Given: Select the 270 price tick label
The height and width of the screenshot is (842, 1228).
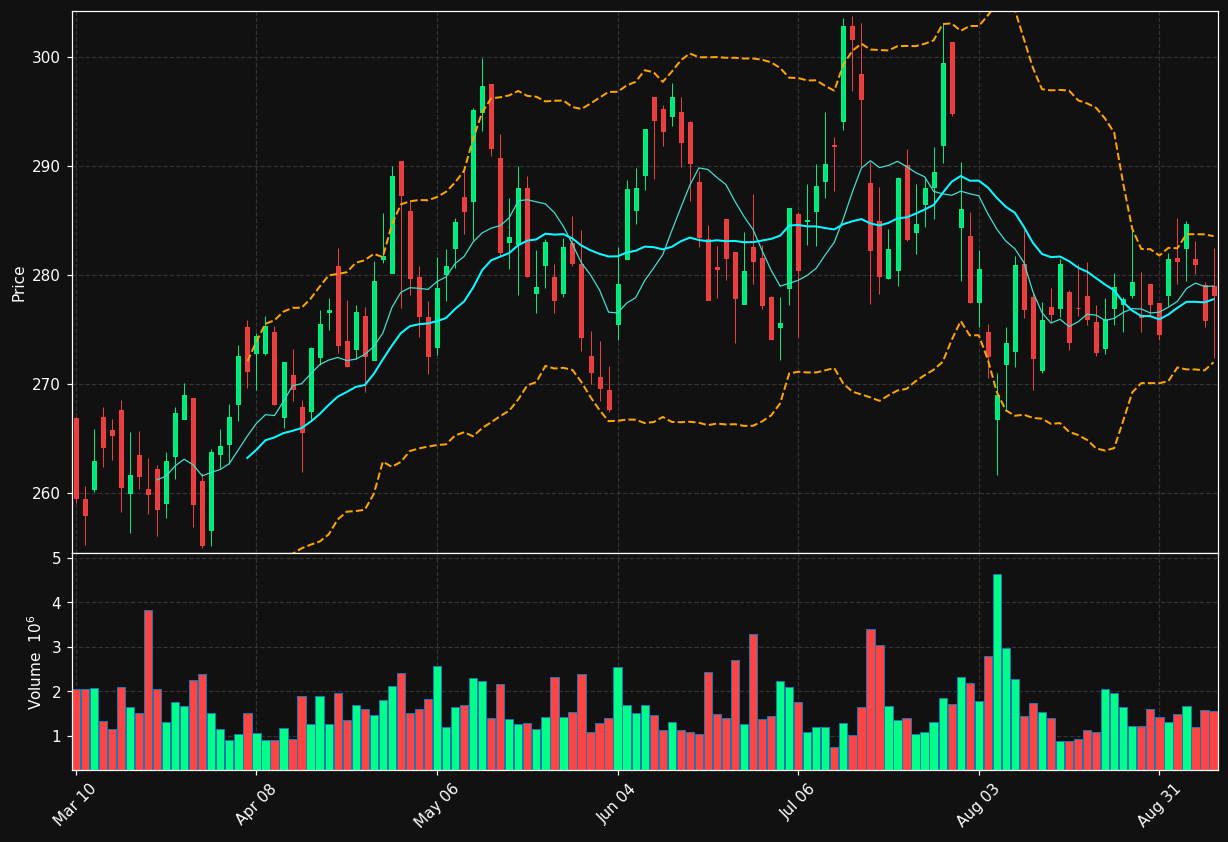Looking at the screenshot, I should click(45, 385).
